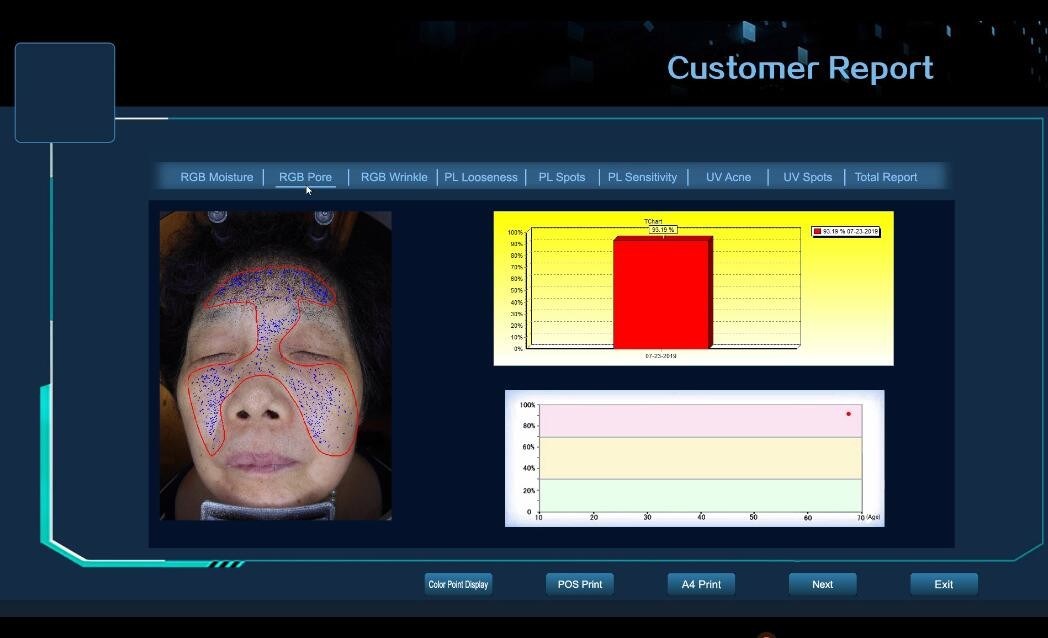Click the red bar in the chart
Screen dimensions: 1048x638
(x=661, y=293)
